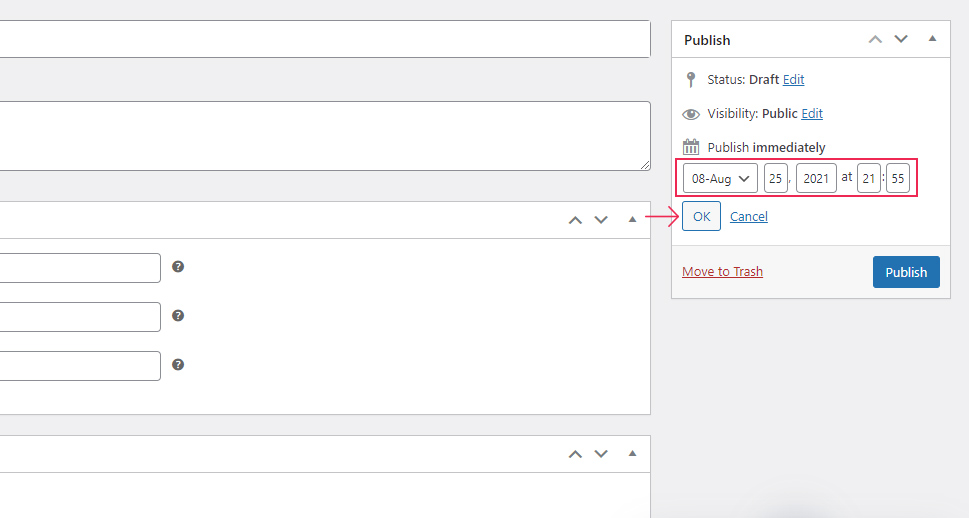Click the help icon beside the second field

pos(178,315)
